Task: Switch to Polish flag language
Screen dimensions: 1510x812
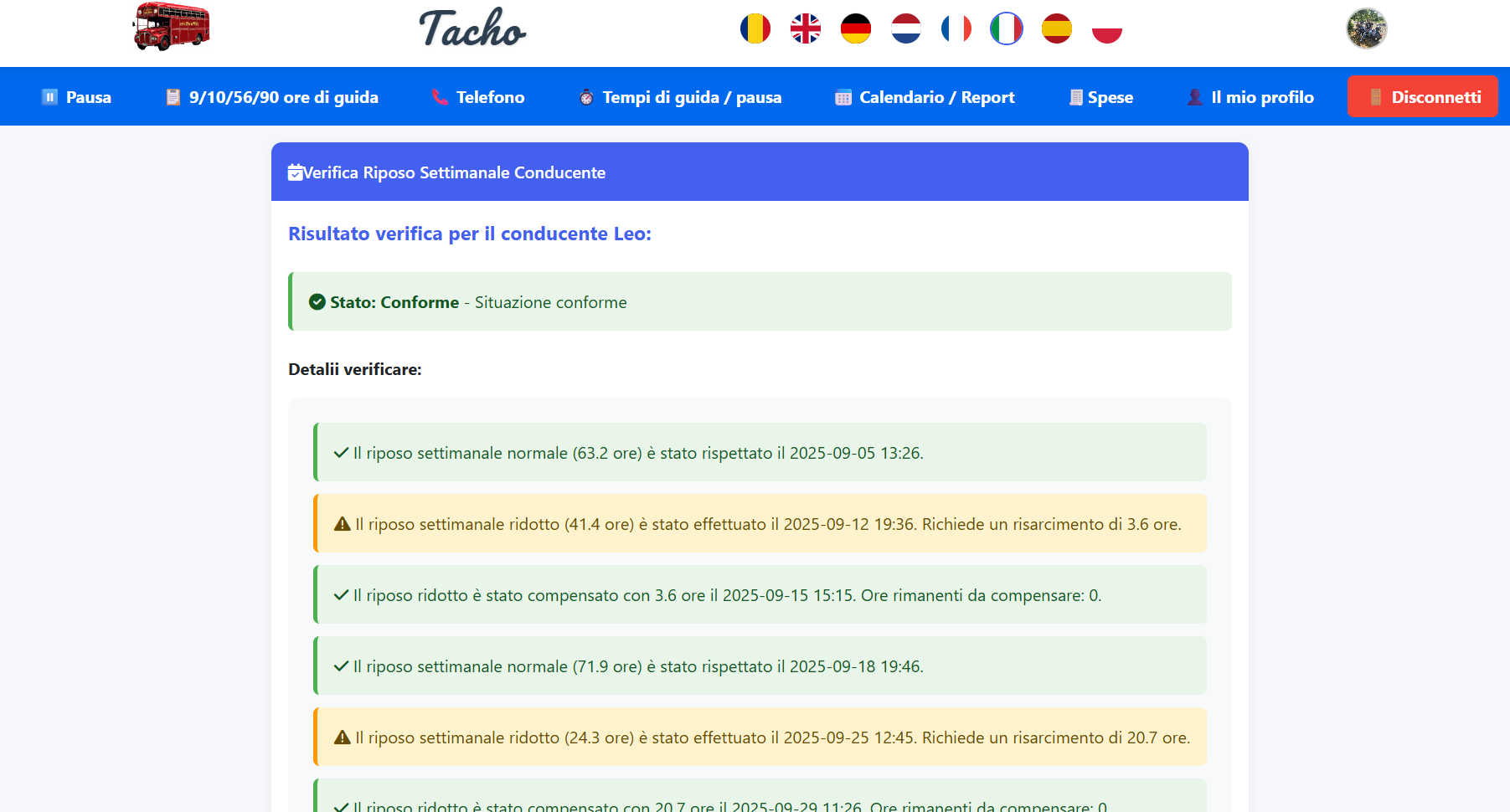Action: click(x=1106, y=29)
